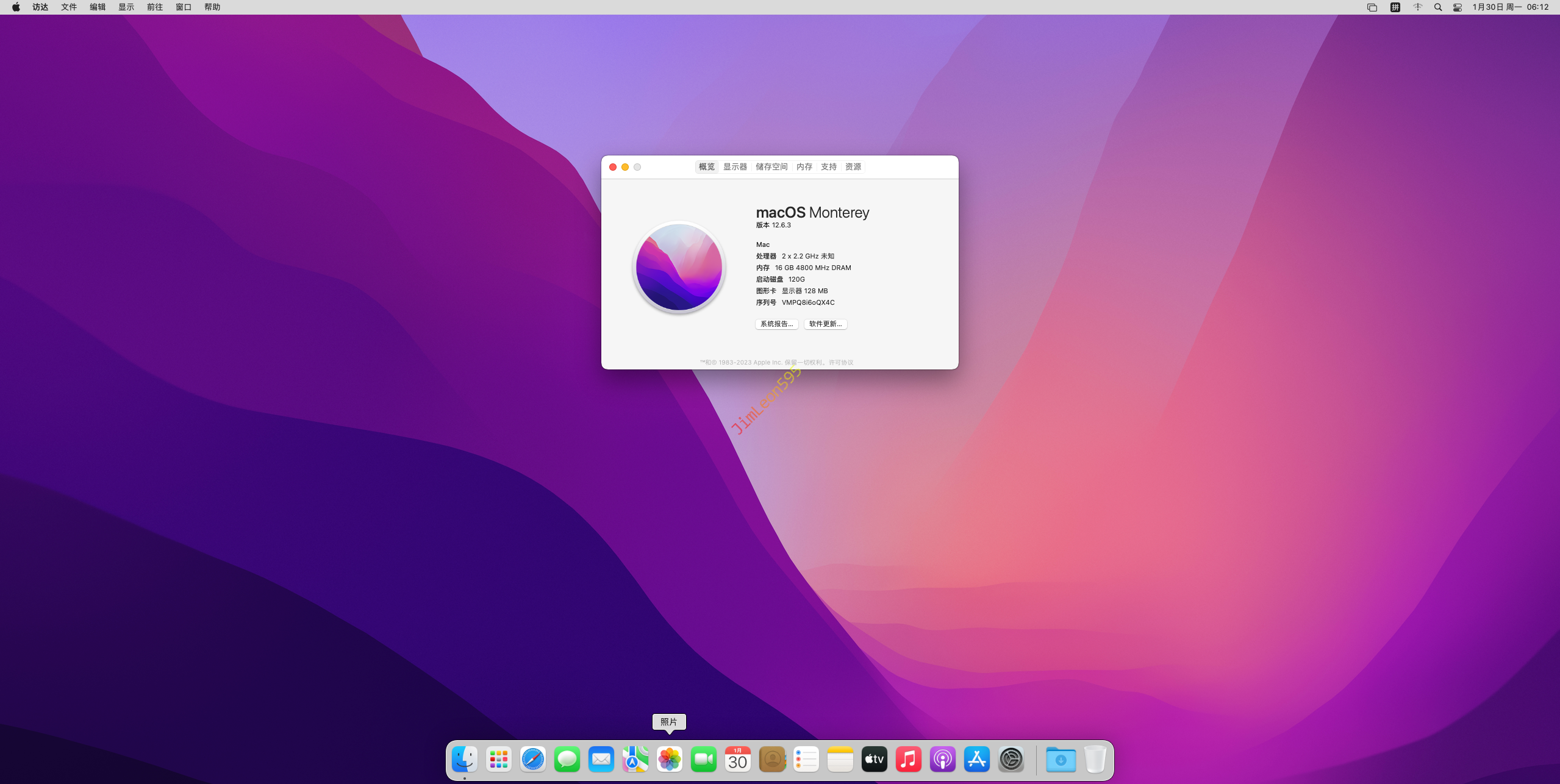1560x784 pixels.
Task: Switch to the 储存空间 tab
Action: pyautogui.click(x=771, y=166)
